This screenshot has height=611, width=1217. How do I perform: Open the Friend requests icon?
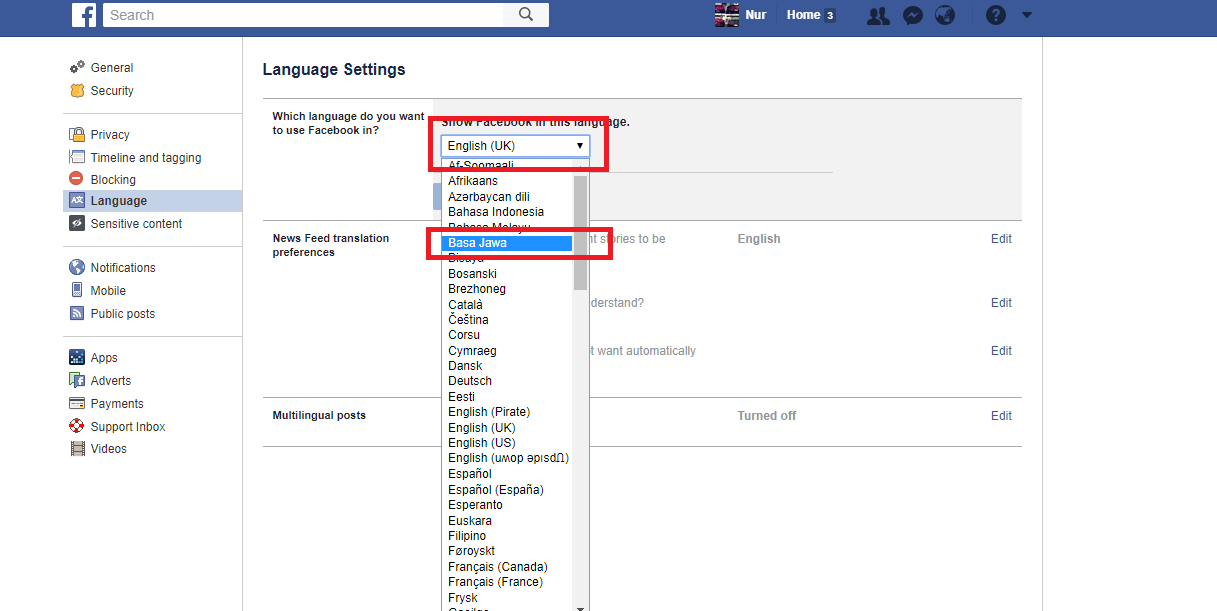878,15
